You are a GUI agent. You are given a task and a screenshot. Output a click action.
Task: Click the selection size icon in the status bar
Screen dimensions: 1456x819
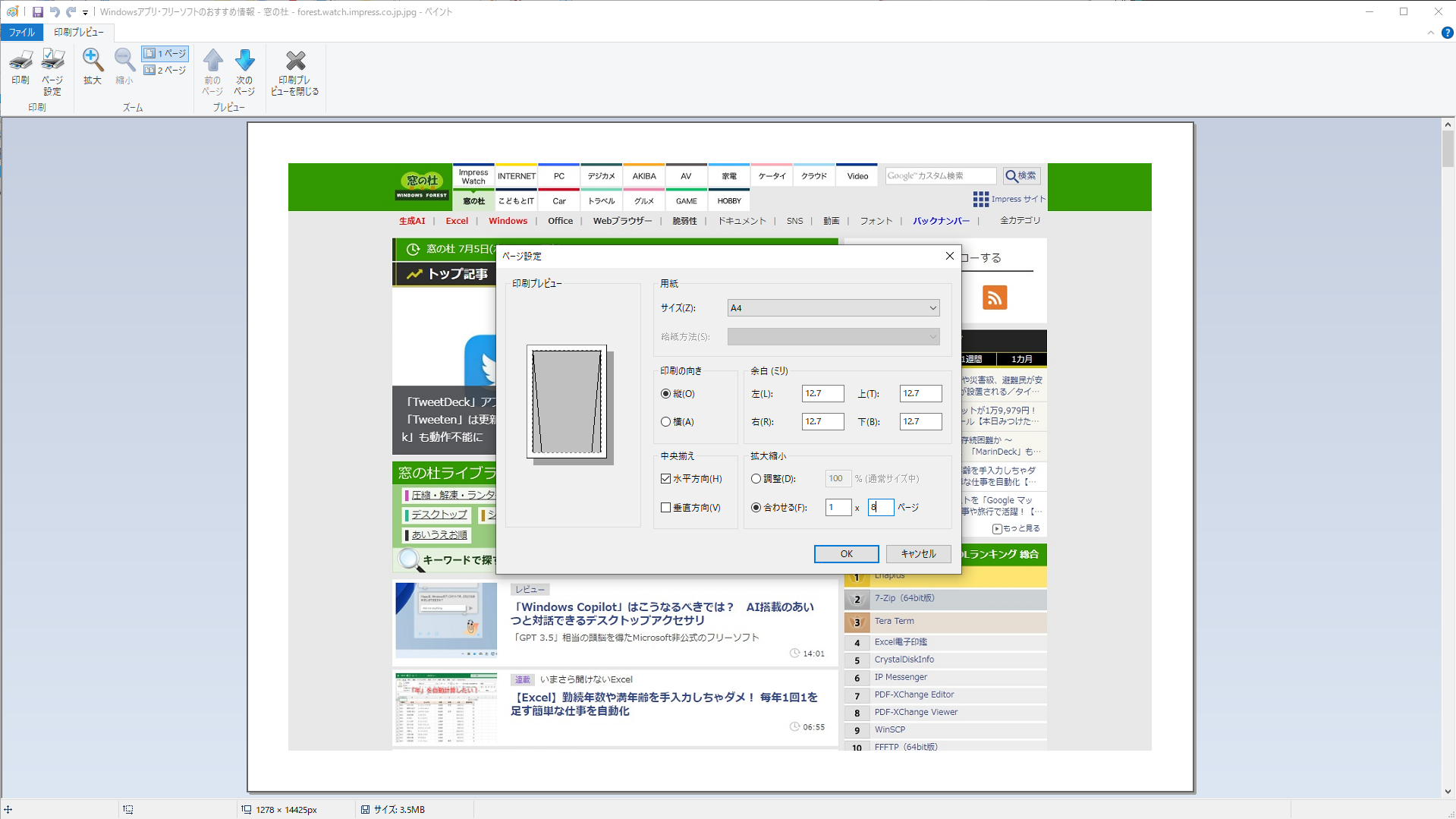click(128, 810)
